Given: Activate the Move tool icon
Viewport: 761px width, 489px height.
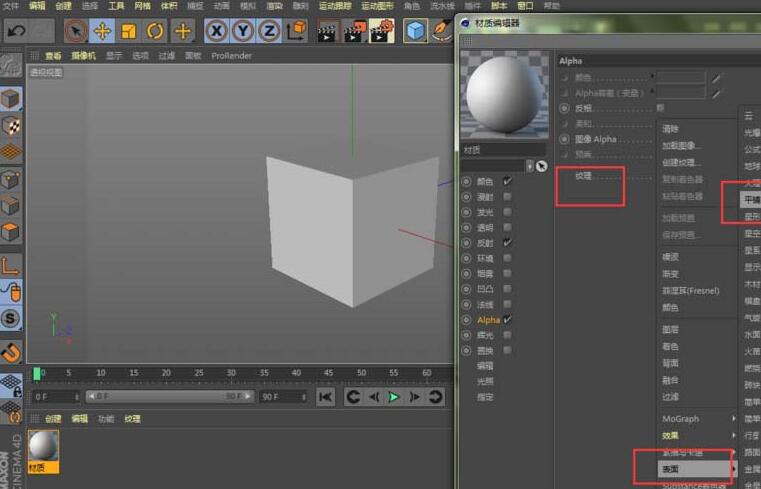Looking at the screenshot, I should [102, 31].
